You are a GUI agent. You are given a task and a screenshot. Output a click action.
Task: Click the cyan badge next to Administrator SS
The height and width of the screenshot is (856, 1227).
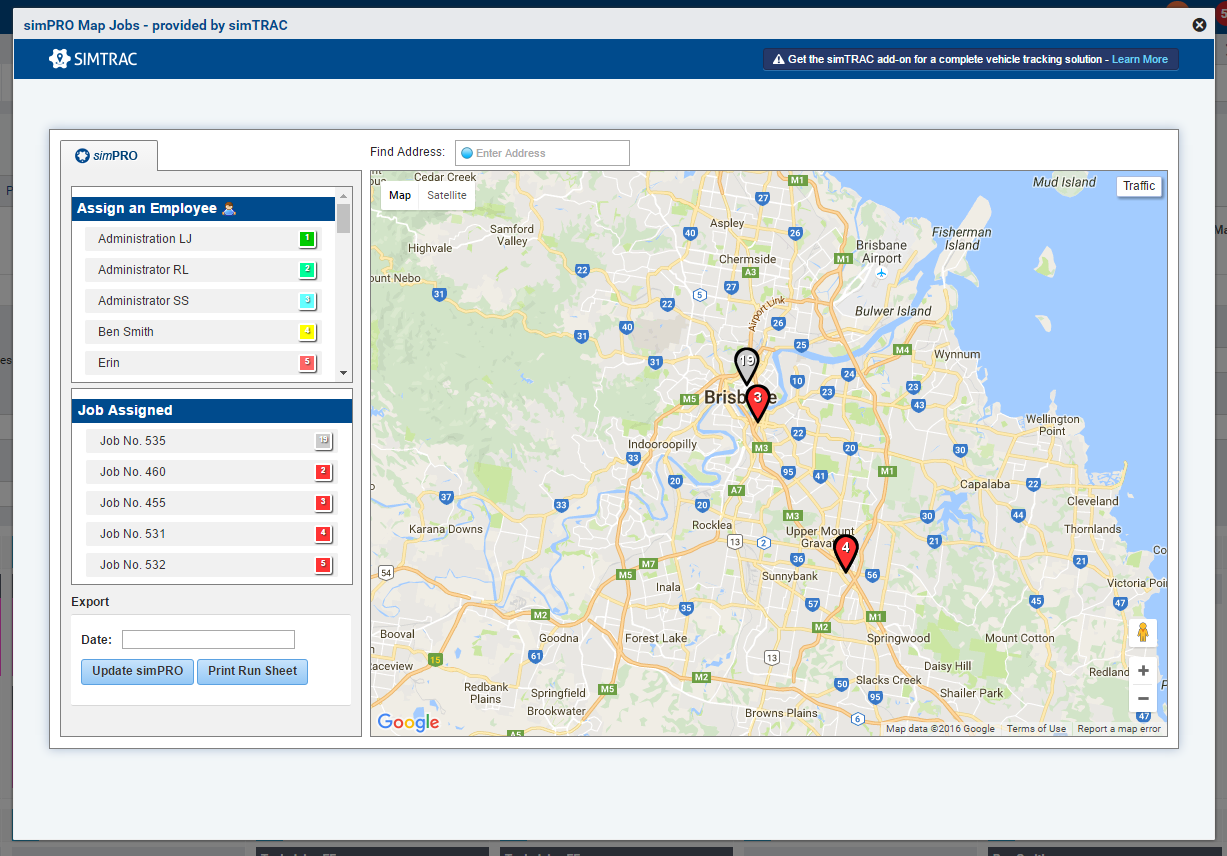point(308,301)
